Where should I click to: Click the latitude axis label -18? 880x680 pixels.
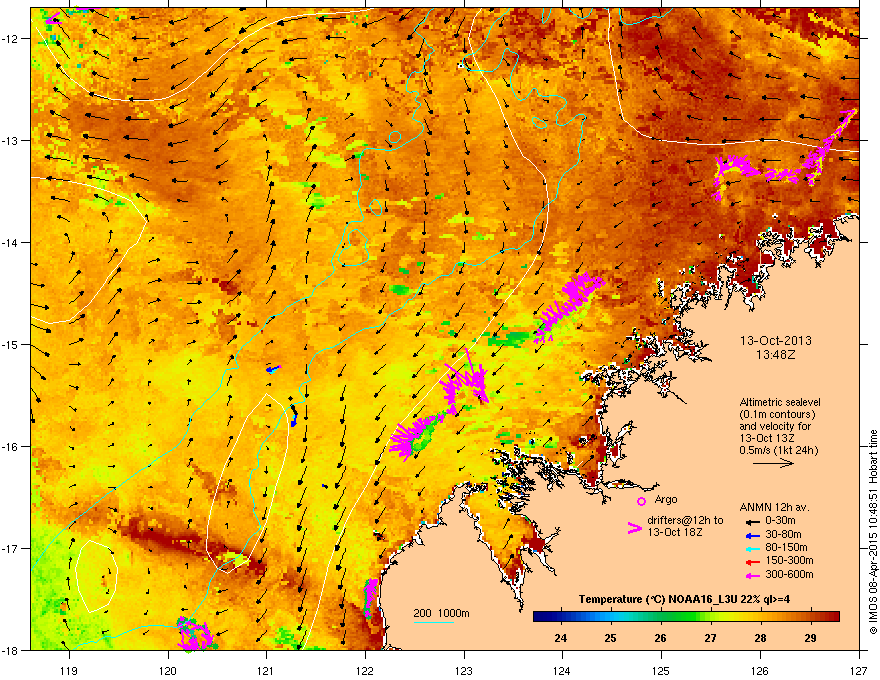[x=11, y=650]
